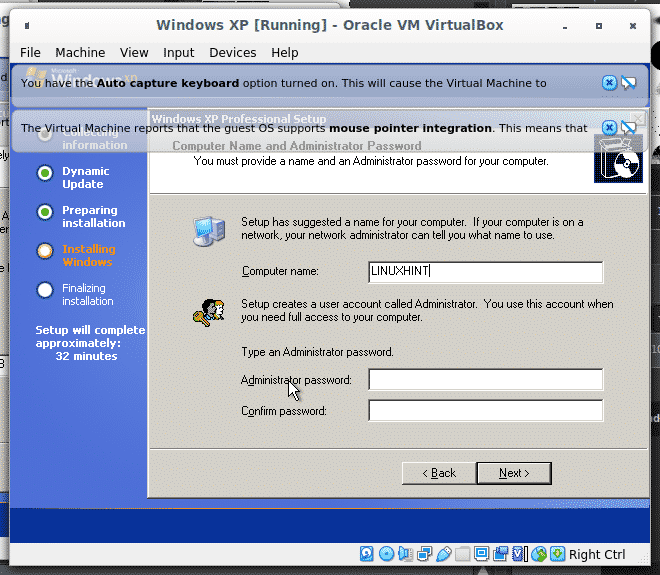The image size is (660, 575).
Task: Maximize the VirtualBox window
Action: (599, 26)
